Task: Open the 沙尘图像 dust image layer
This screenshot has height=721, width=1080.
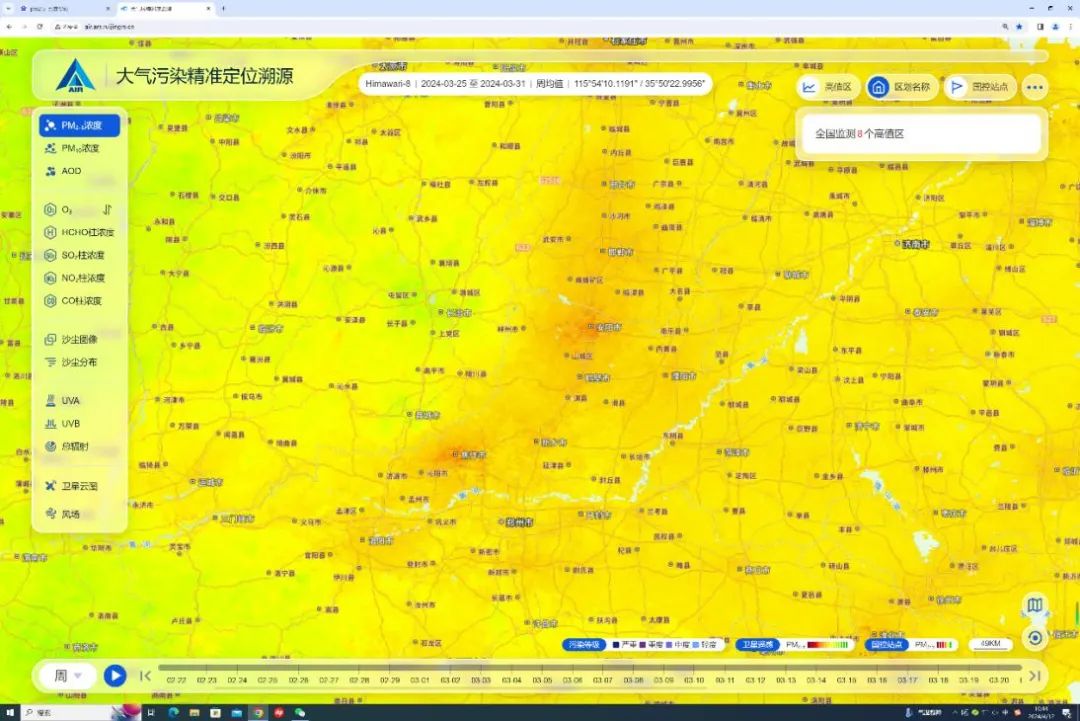Action: [x=78, y=340]
